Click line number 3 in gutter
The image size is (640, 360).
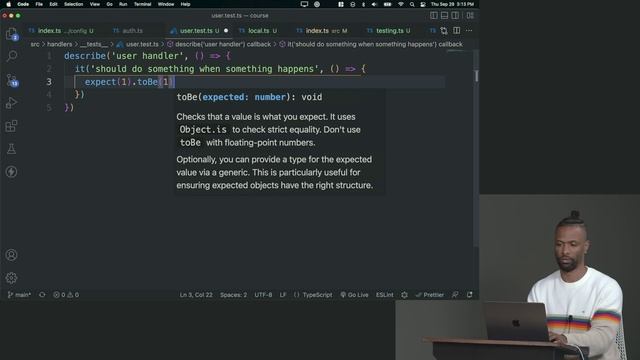(49, 82)
